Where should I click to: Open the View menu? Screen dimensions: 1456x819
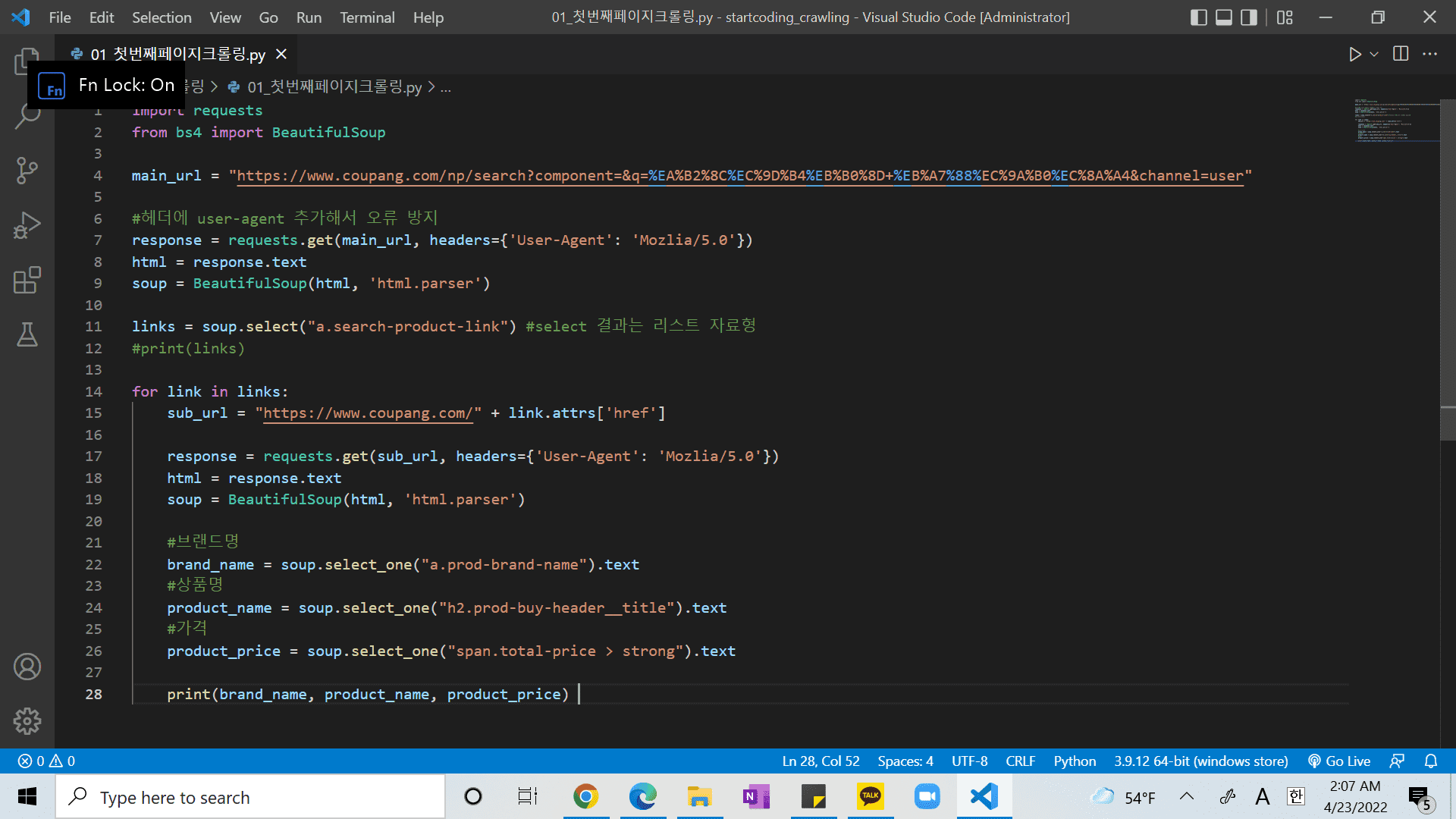pos(225,17)
